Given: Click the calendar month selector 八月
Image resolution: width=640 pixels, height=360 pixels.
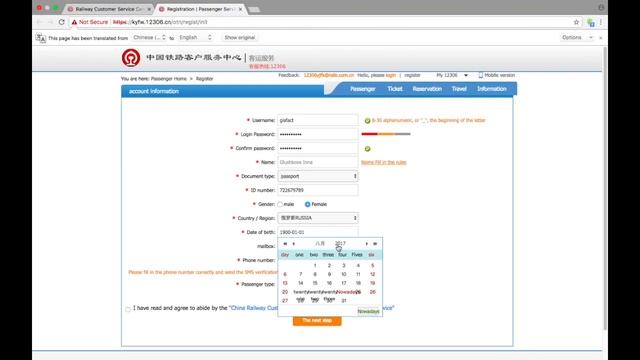Looking at the screenshot, I should [320, 243].
